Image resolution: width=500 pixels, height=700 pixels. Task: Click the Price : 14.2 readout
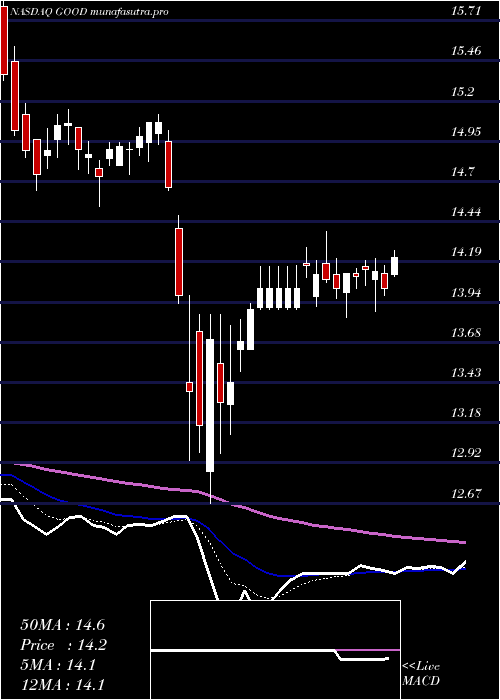tap(62, 645)
